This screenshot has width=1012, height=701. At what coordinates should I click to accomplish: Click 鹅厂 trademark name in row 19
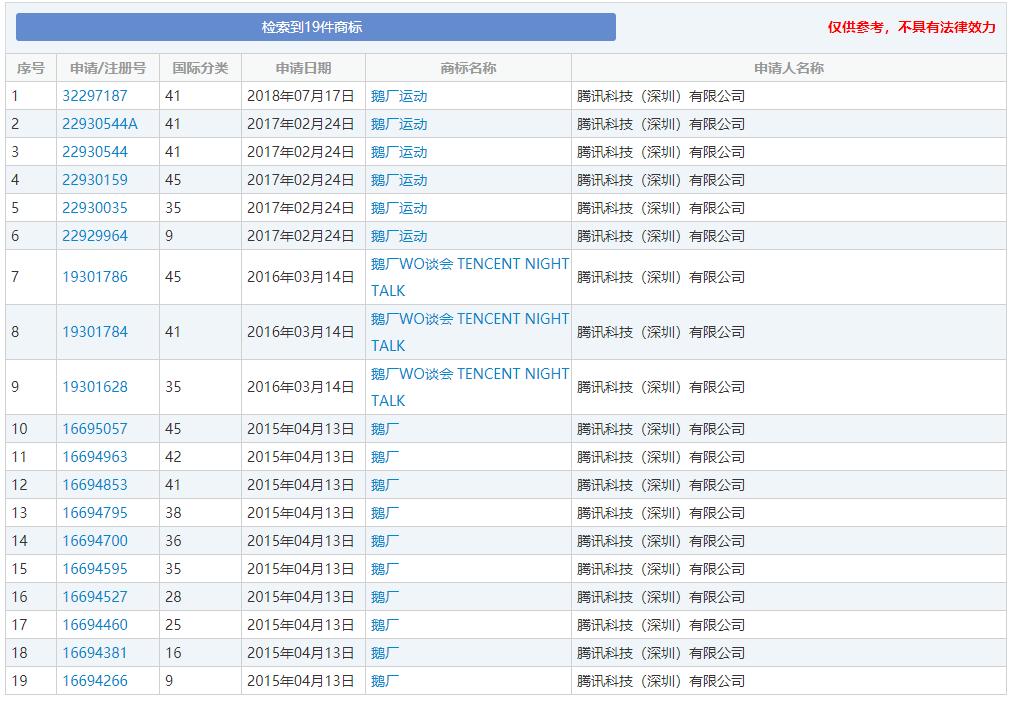click(385, 681)
